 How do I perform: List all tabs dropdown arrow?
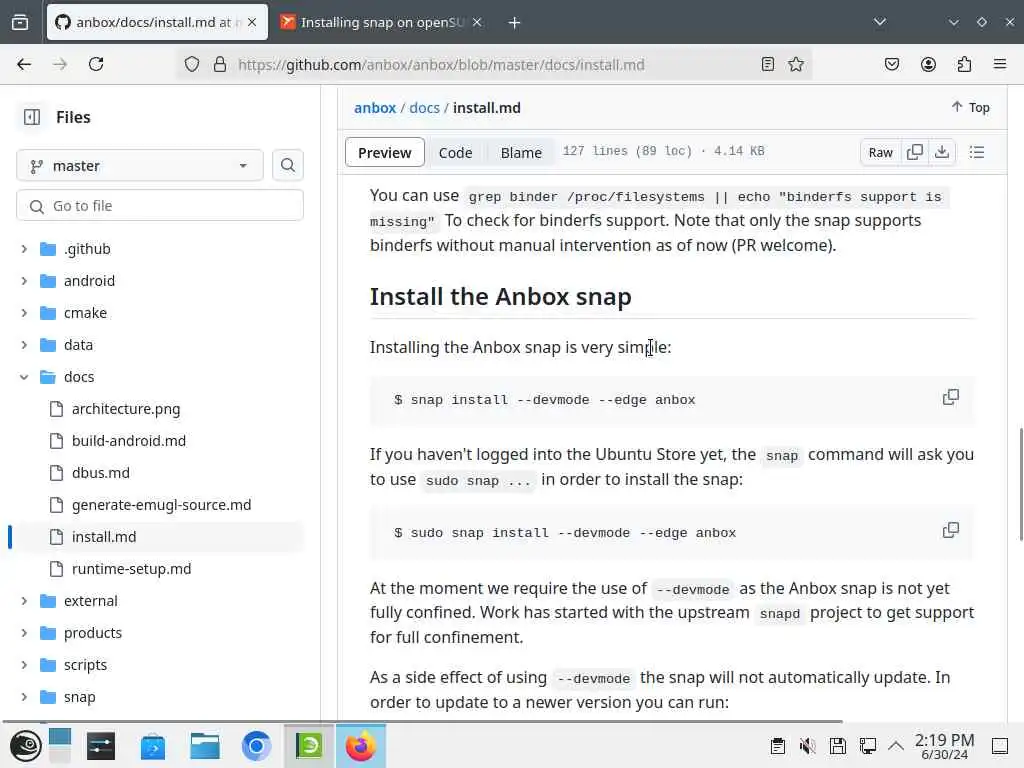pos(880,22)
